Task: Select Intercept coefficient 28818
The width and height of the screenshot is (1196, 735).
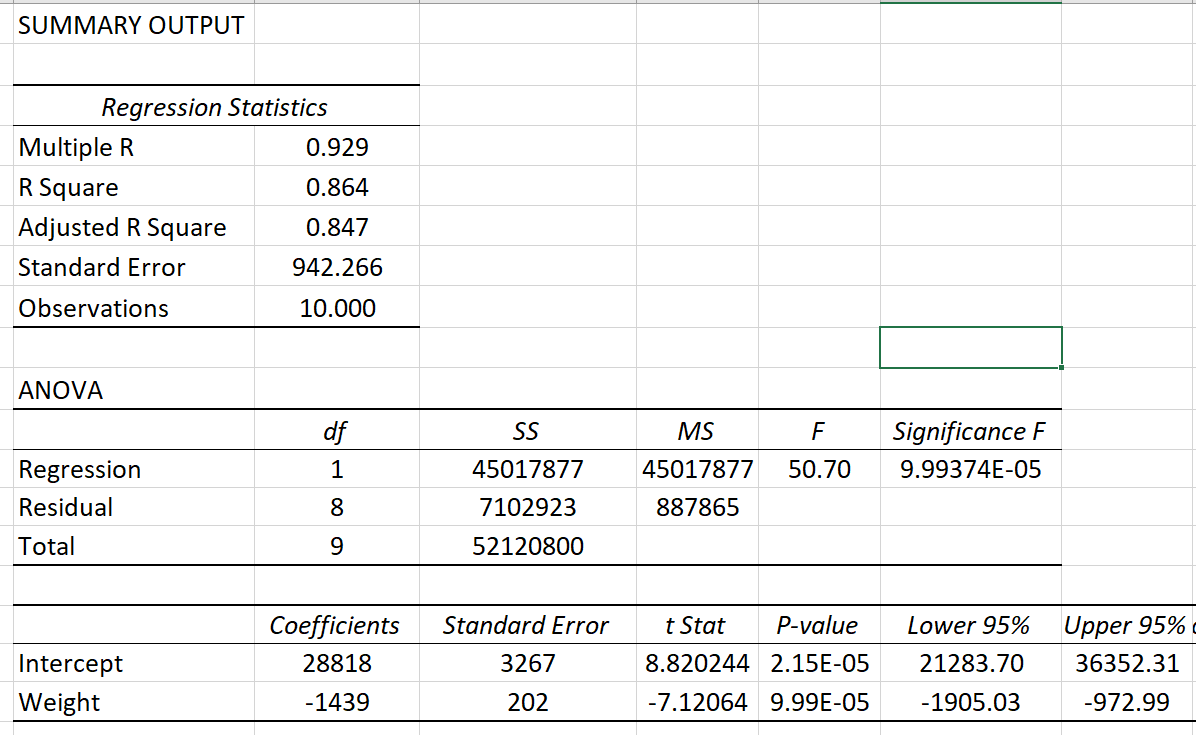Action: (336, 663)
